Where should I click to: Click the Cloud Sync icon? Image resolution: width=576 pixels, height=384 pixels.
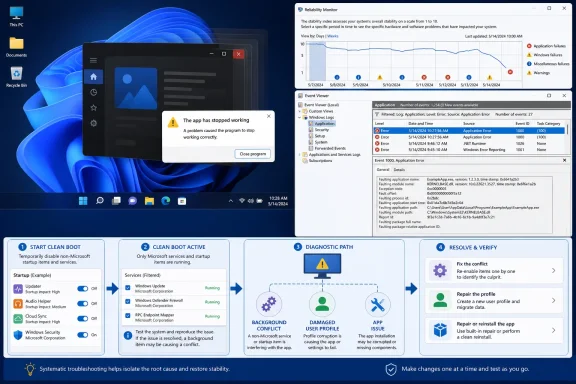[x=18, y=319]
